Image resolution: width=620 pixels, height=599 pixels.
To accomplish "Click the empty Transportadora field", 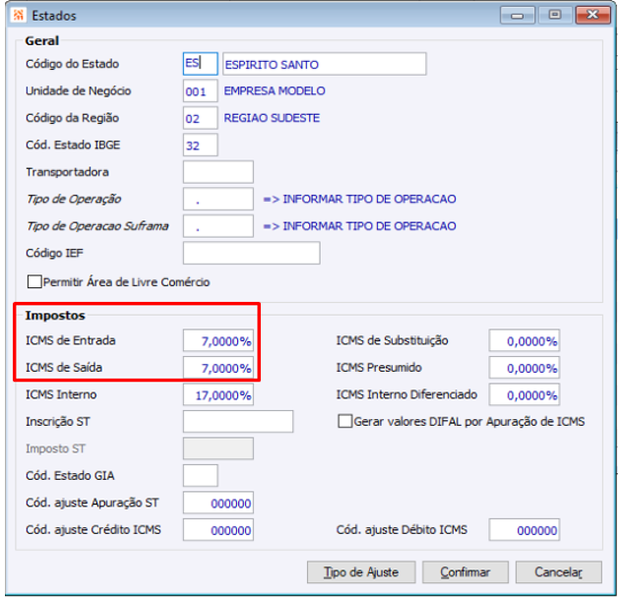I will point(218,172).
